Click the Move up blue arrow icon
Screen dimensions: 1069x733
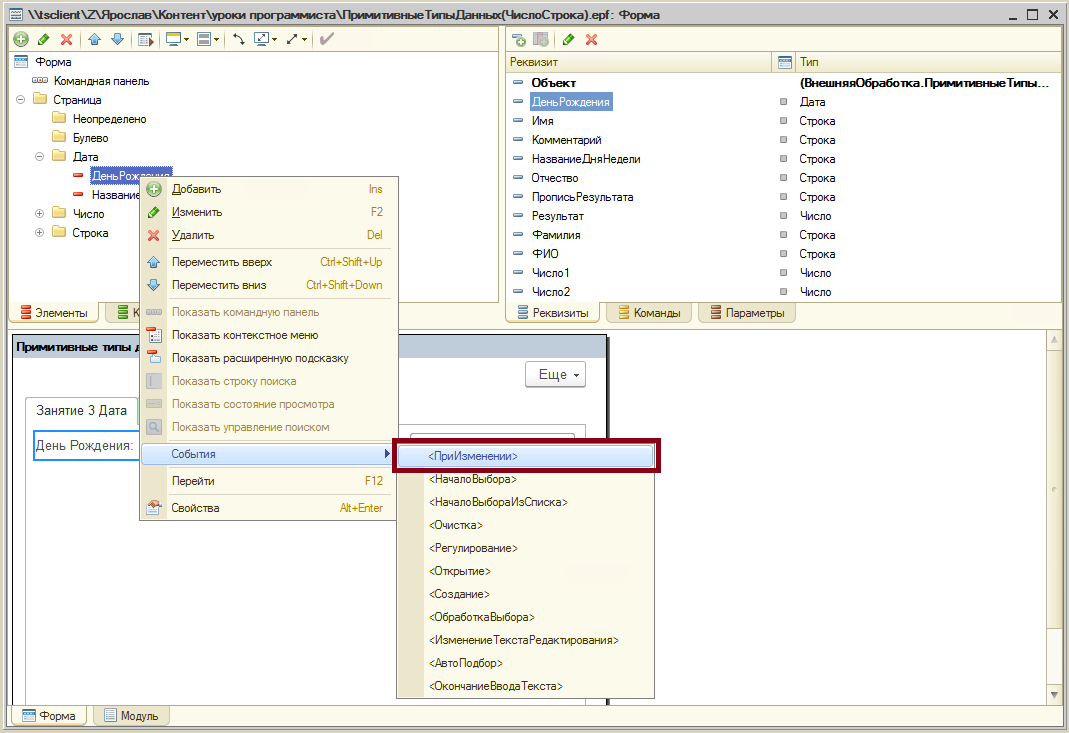pyautogui.click(x=95, y=39)
